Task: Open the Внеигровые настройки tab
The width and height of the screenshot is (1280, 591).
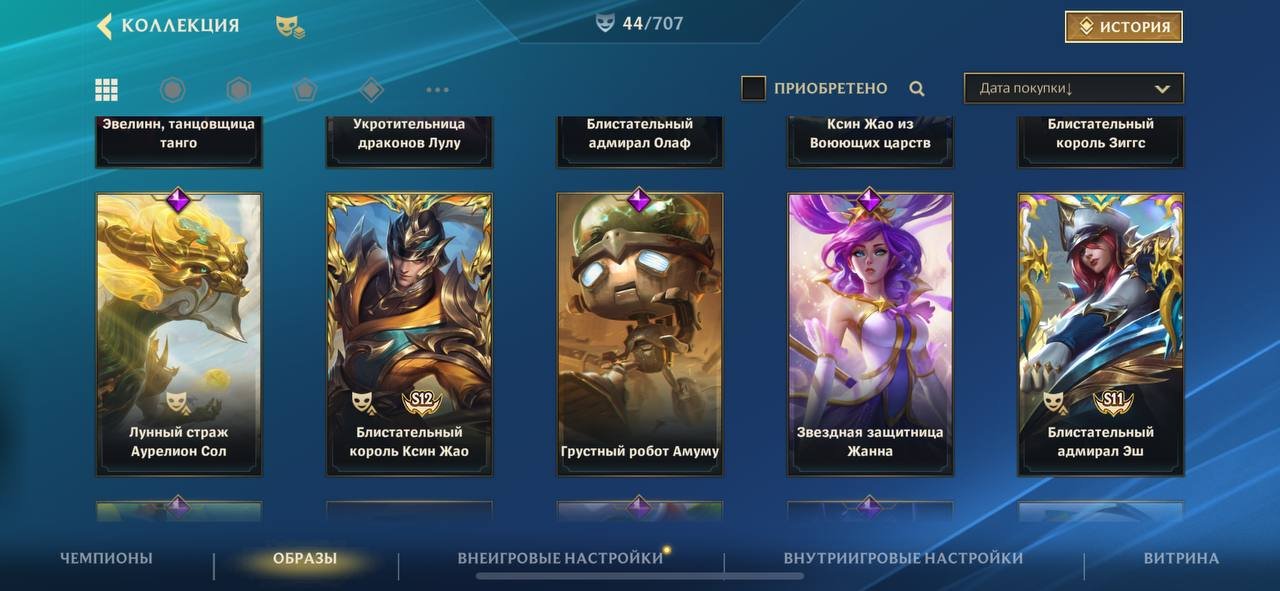Action: [x=561, y=557]
